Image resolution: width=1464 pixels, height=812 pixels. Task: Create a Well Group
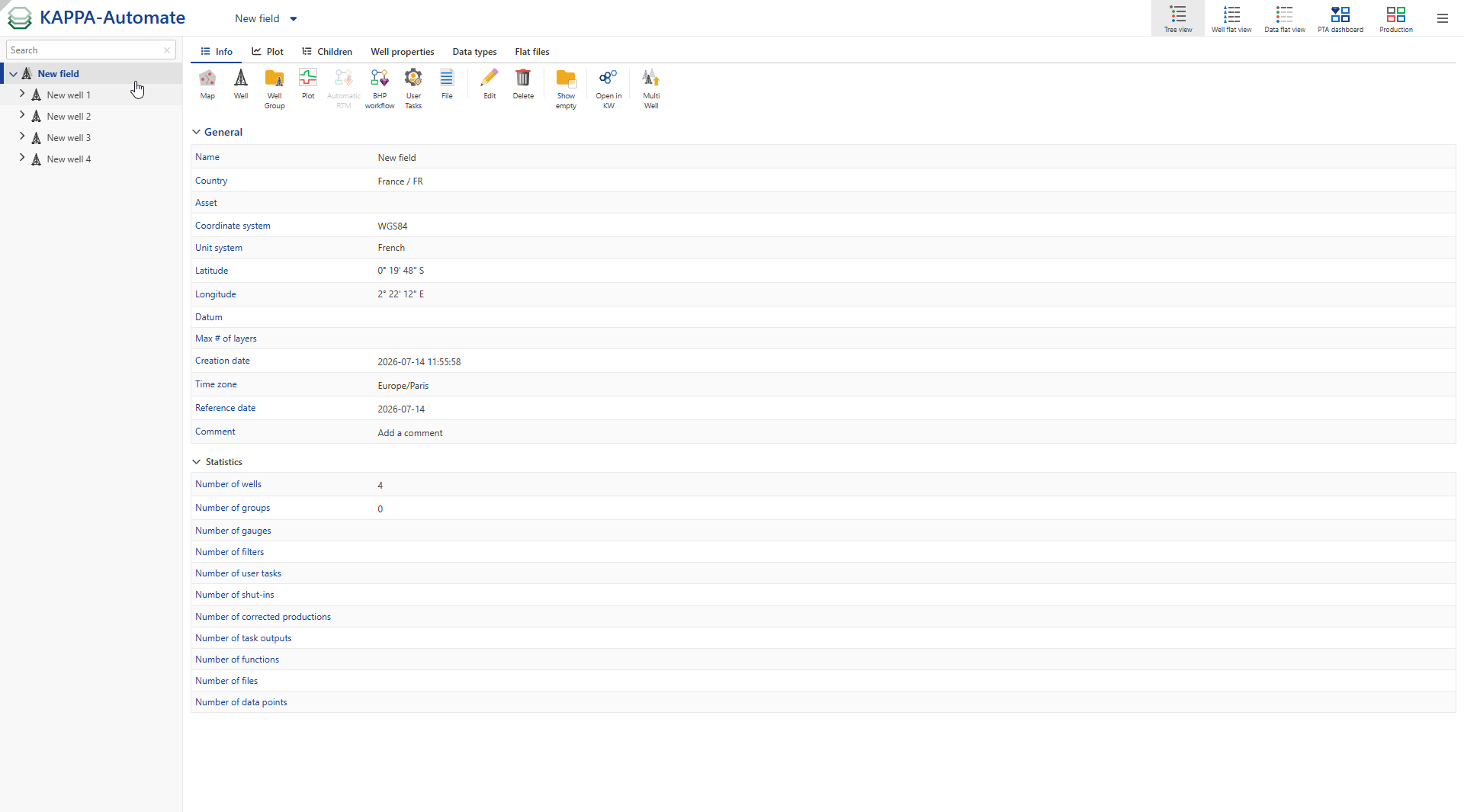pos(274,89)
